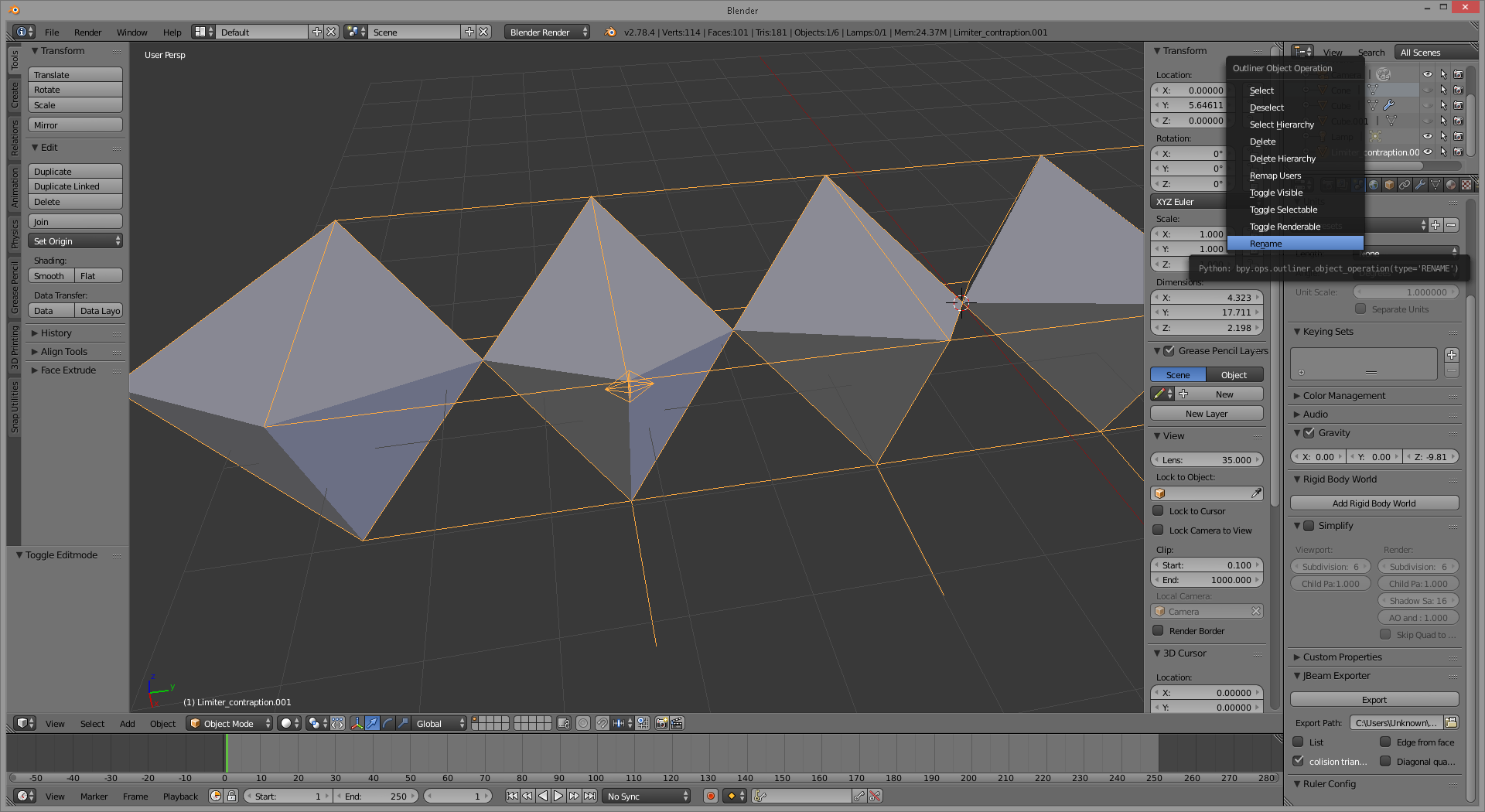Toggle visibility eye of the Lamp object
The width and height of the screenshot is (1485, 812).
click(1428, 136)
